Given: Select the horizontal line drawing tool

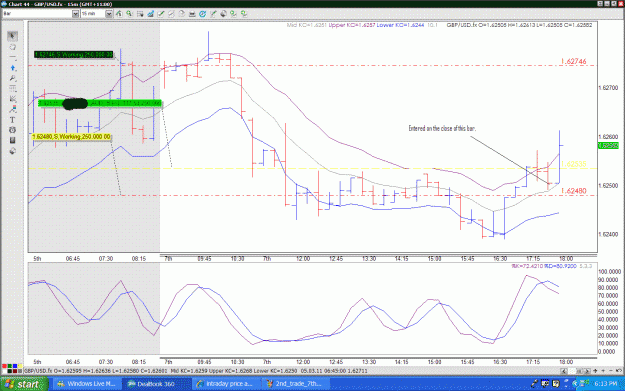Looking at the screenshot, I should pos(12,57).
